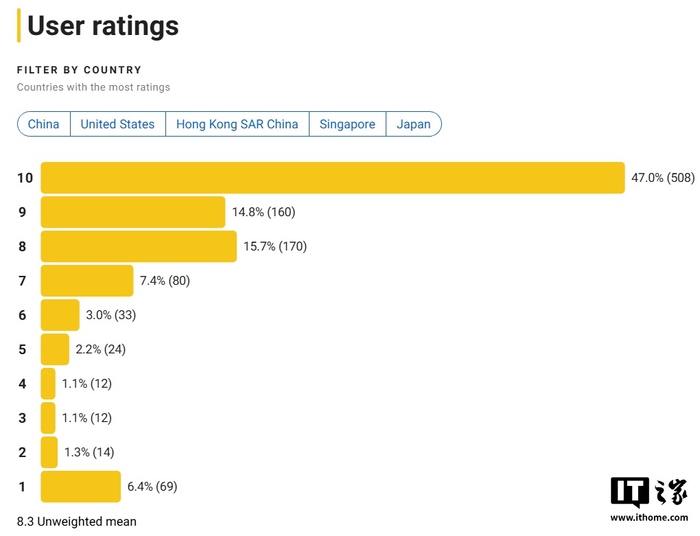Click the 3-star rating bar

pyautogui.click(x=48, y=418)
